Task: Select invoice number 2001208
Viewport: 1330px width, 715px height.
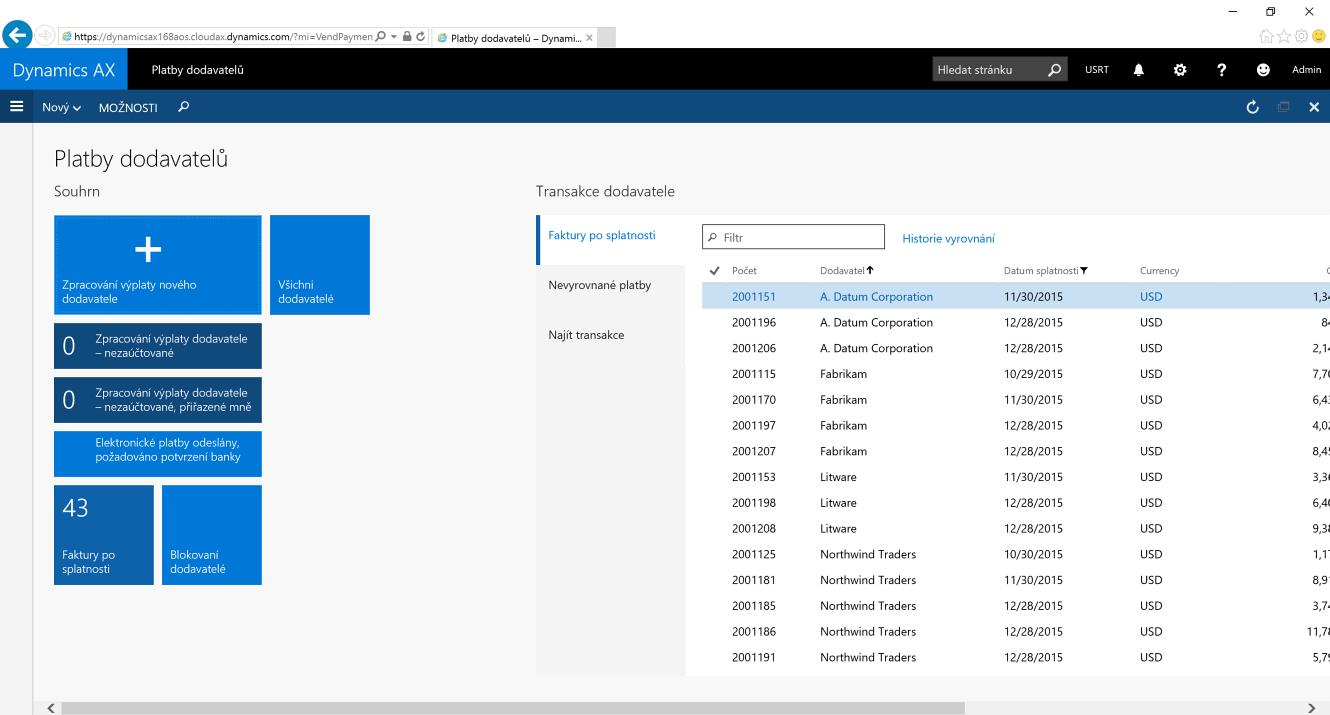Action: [754, 529]
